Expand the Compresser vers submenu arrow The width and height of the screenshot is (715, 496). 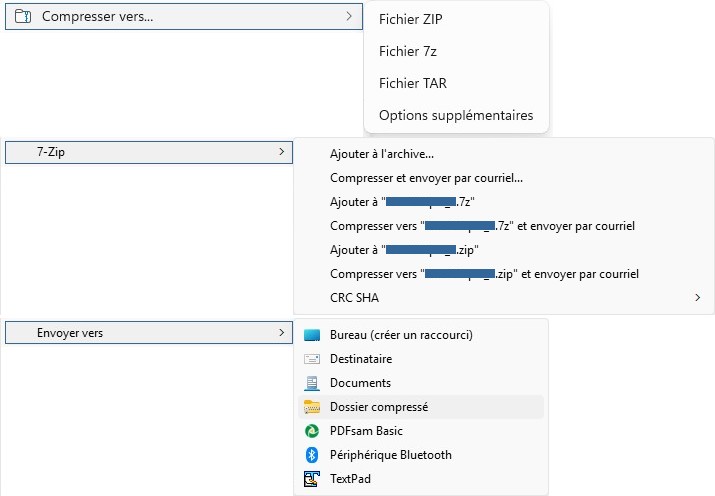(x=349, y=16)
